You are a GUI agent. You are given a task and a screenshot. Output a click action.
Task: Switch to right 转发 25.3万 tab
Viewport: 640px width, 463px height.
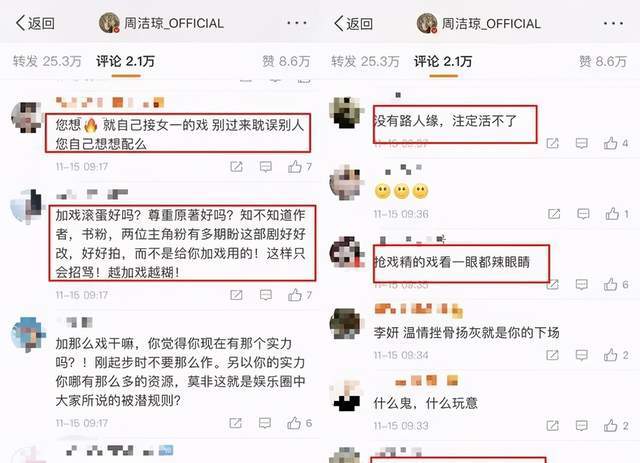[365, 62]
